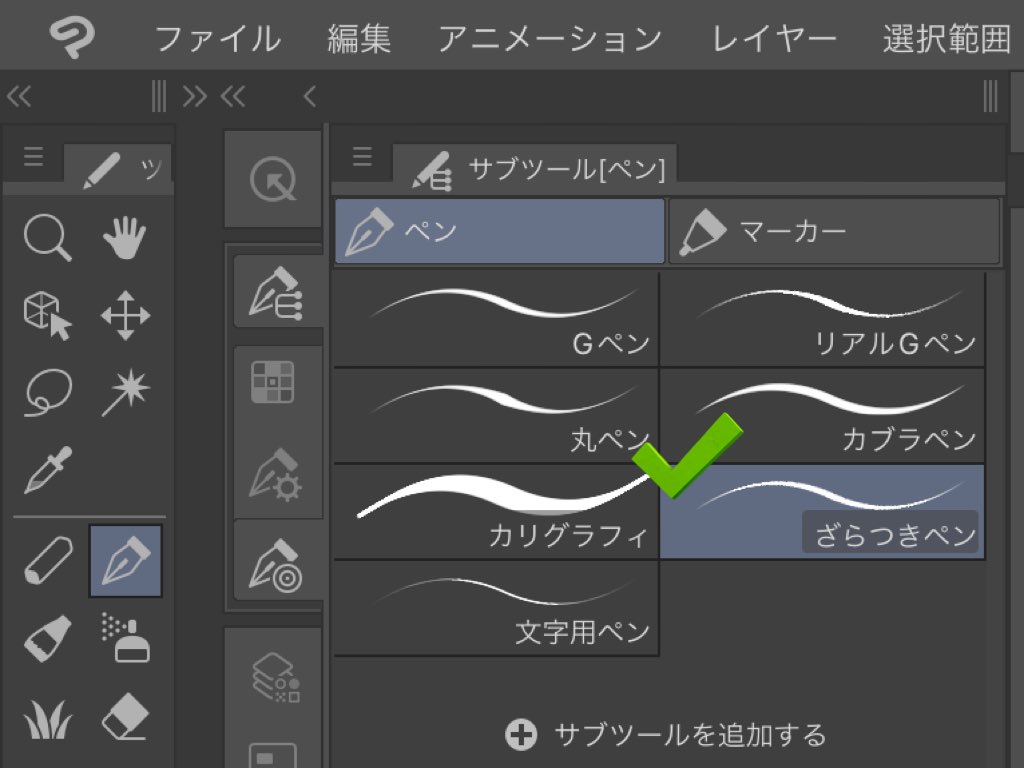This screenshot has height=768, width=1024.
Task: Select the Object operation cube tool
Action: pos(47,316)
